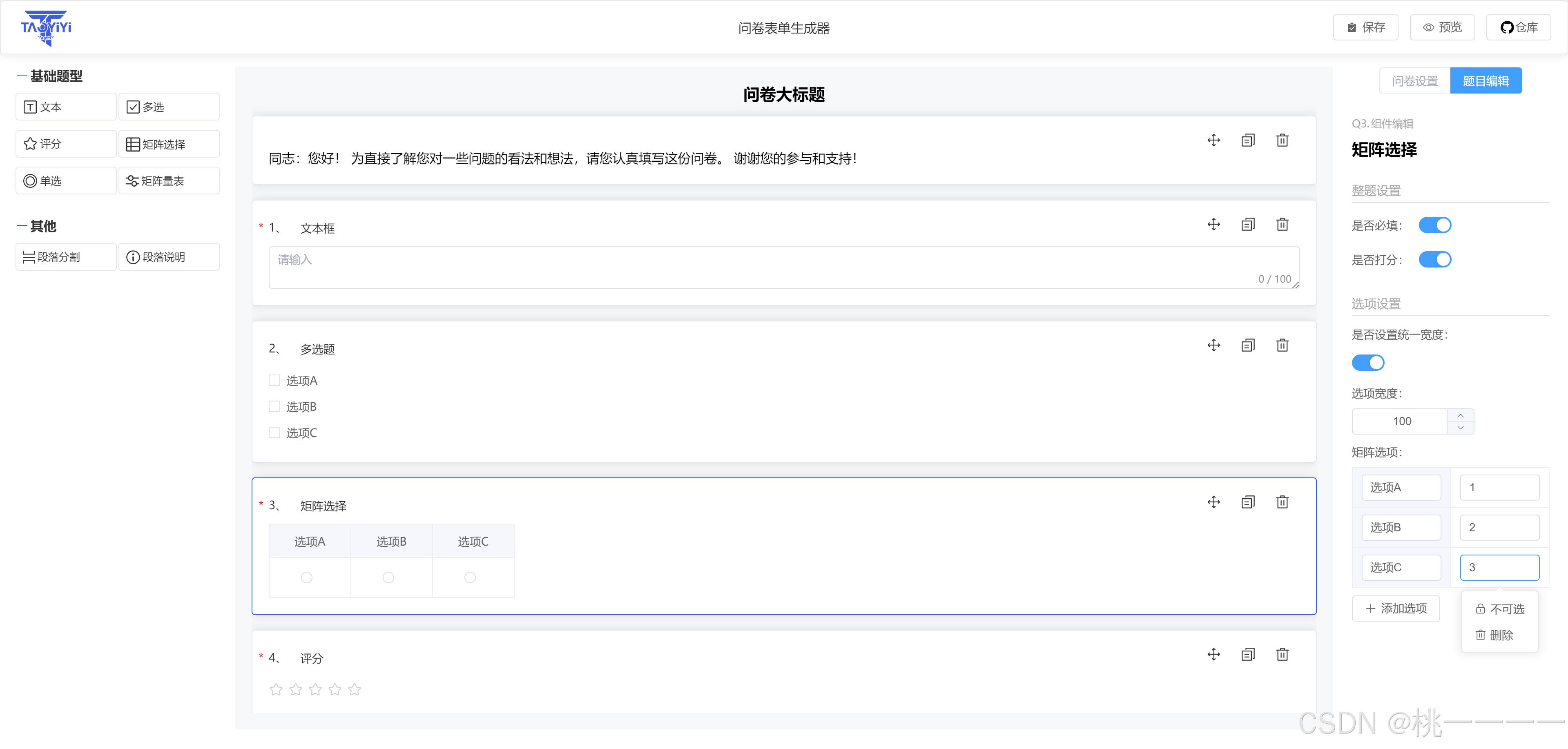Disable the 是否打分 switch
This screenshot has width=1568, height=749.
point(1435,260)
